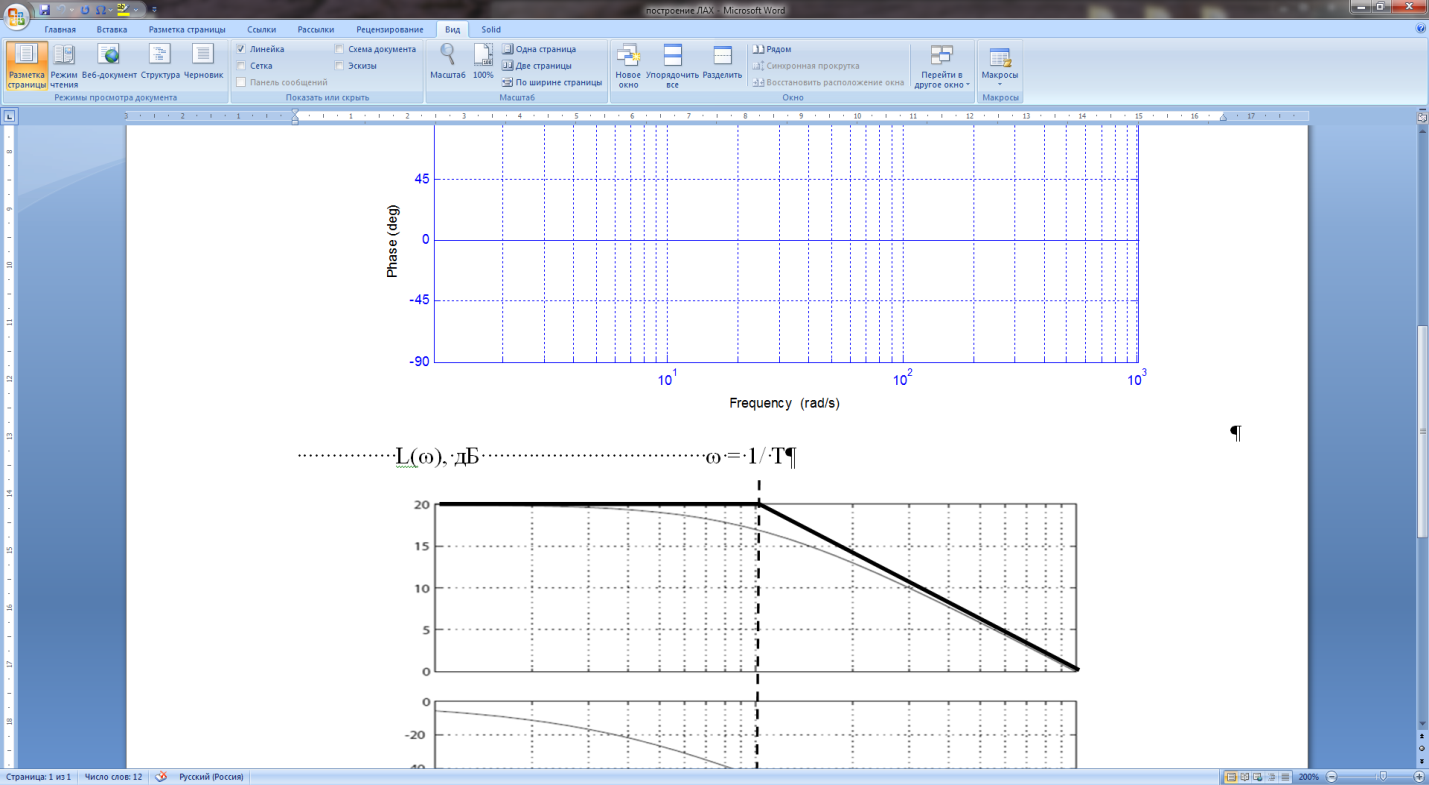Image resolution: width=1429 pixels, height=785 pixels.
Task: Switch to Структура outline view
Action: tap(160, 66)
